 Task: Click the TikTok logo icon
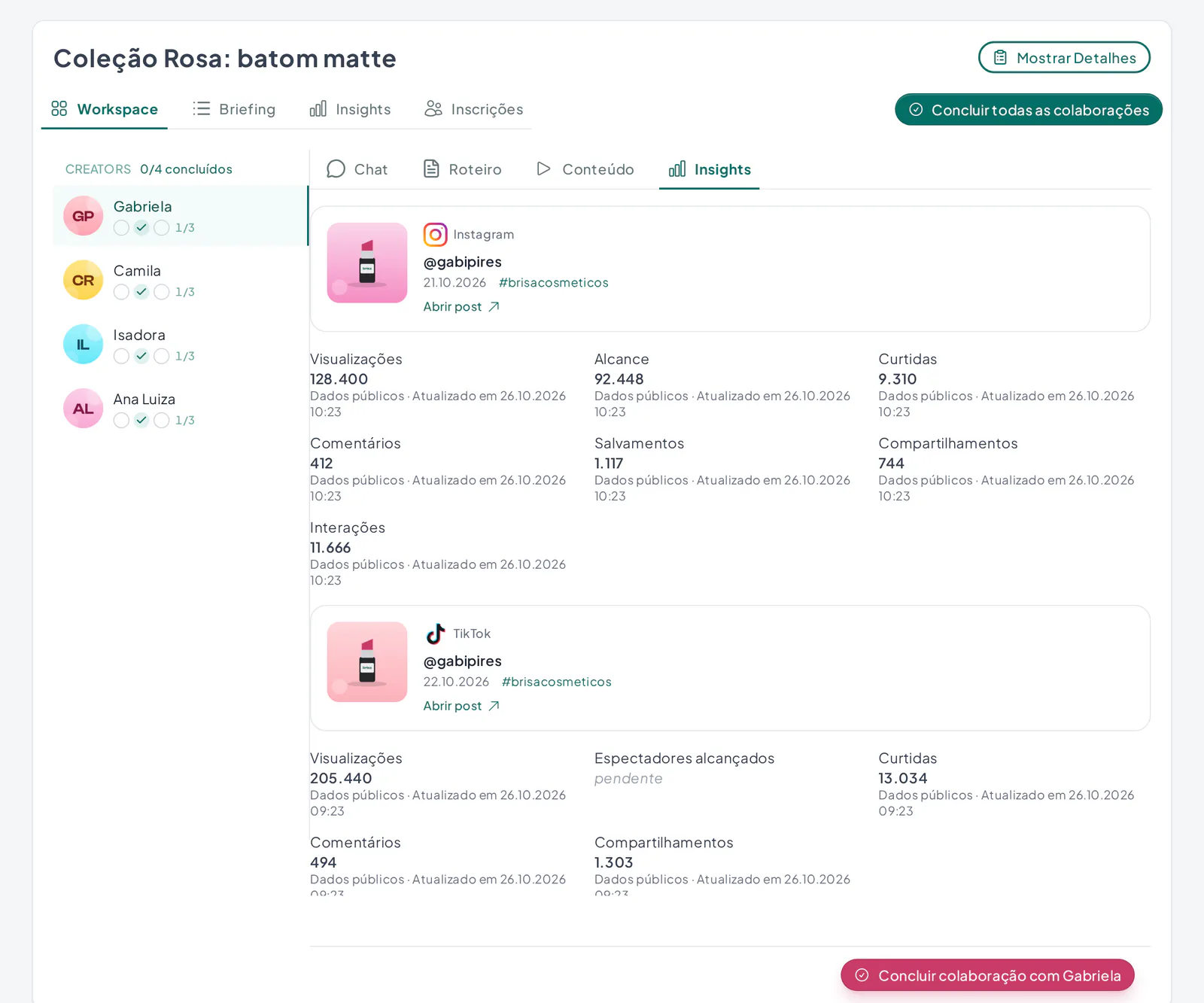(x=435, y=634)
